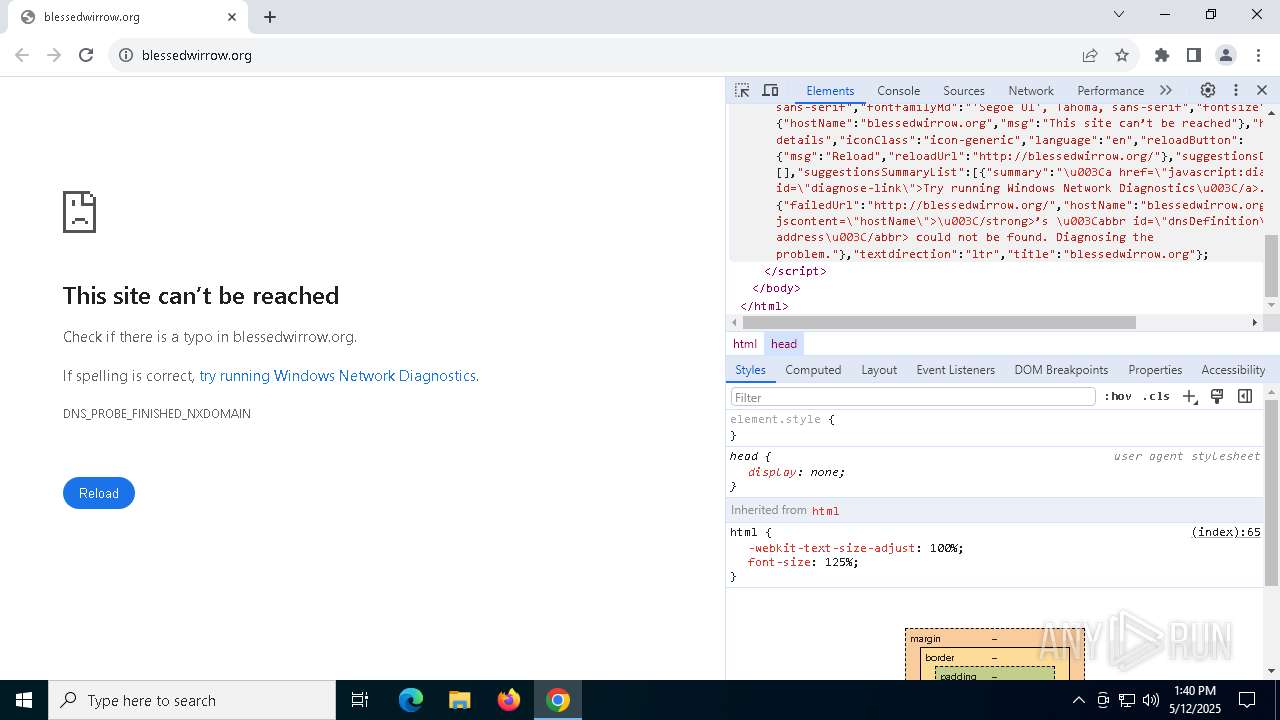
Task: Click the </body> closing tag line
Action: [x=776, y=288]
